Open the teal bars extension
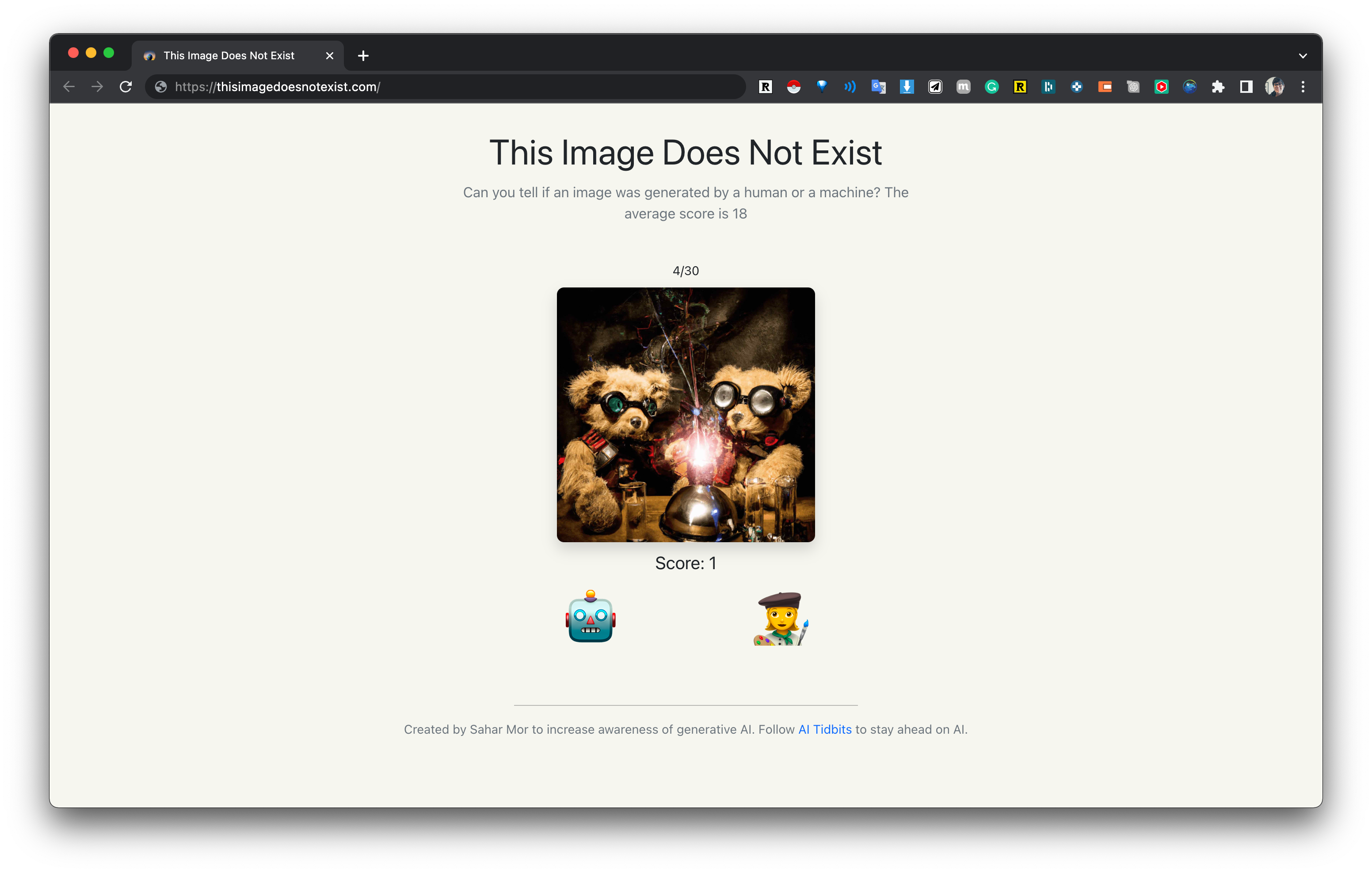The width and height of the screenshot is (1372, 873). tap(1048, 87)
